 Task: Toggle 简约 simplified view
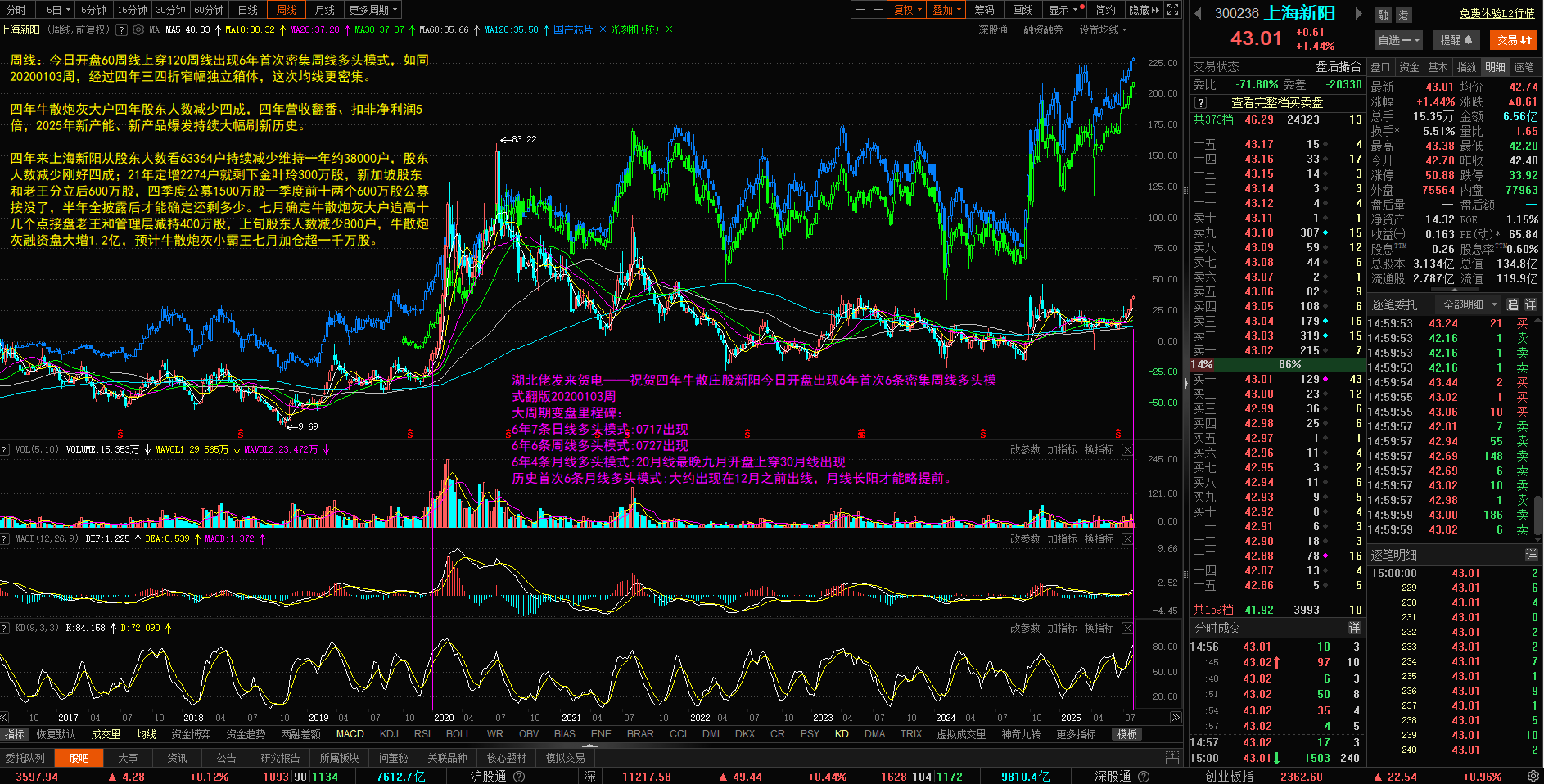1105,10
